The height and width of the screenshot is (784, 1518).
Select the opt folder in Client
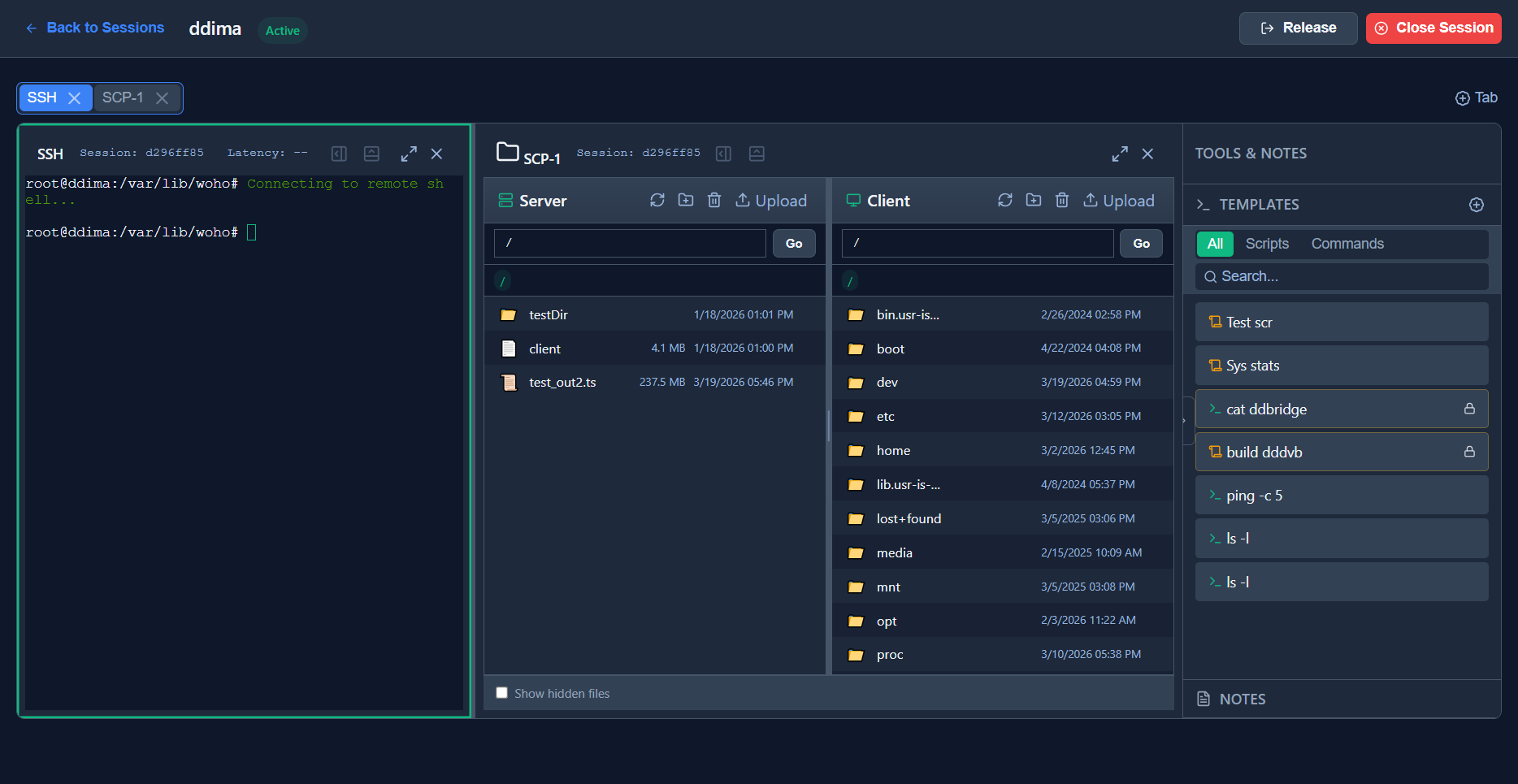(1003, 621)
